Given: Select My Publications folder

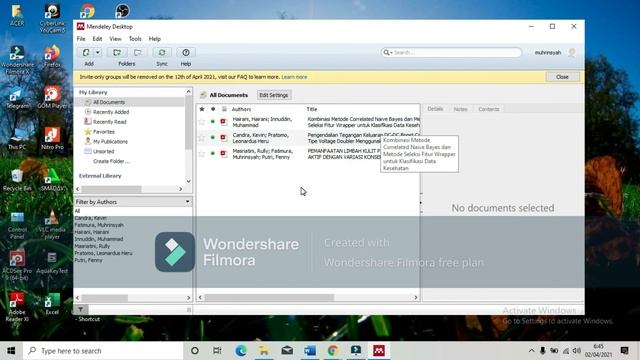Looking at the screenshot, I should (x=110, y=141).
